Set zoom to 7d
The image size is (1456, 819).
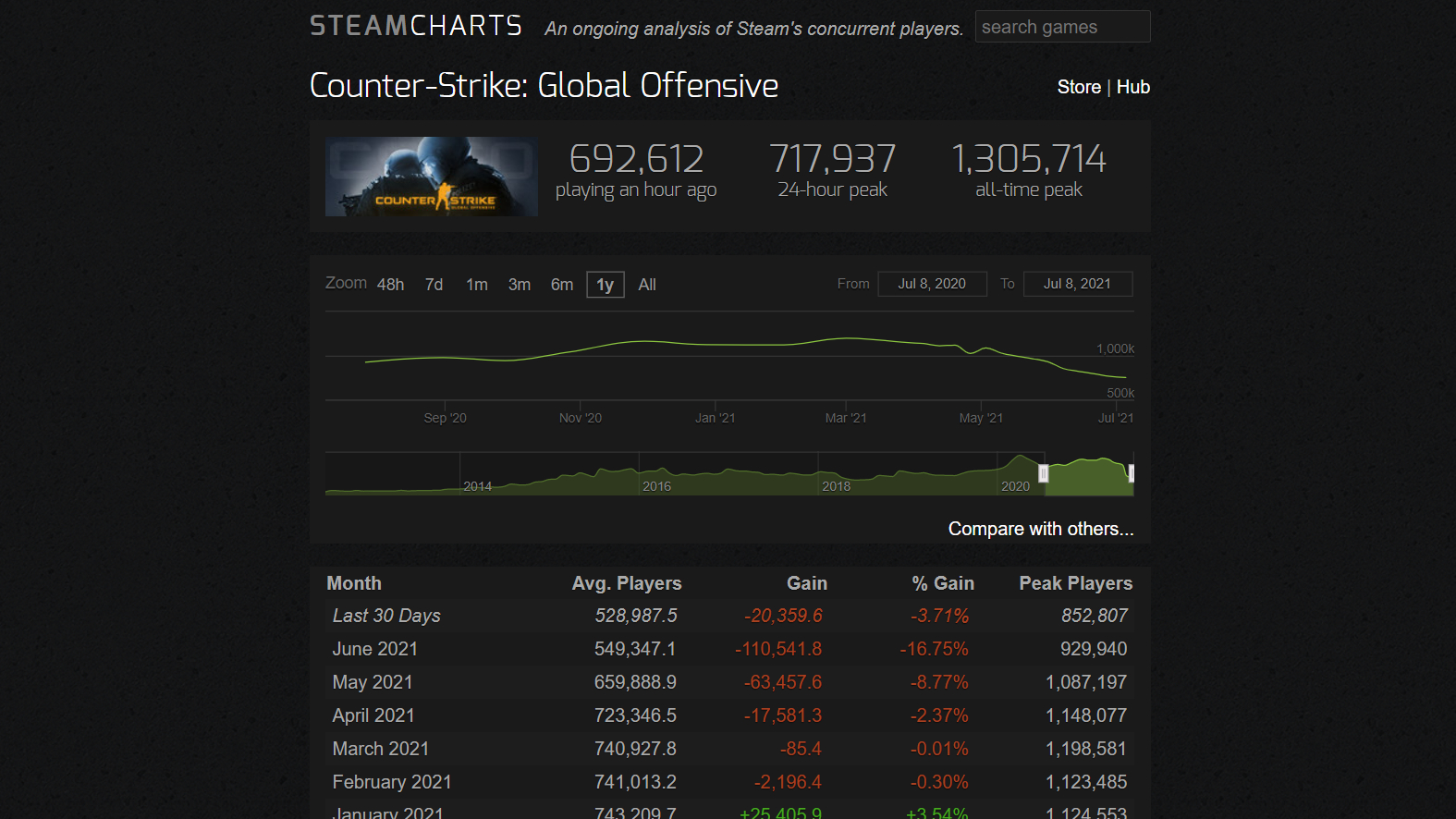pos(434,285)
